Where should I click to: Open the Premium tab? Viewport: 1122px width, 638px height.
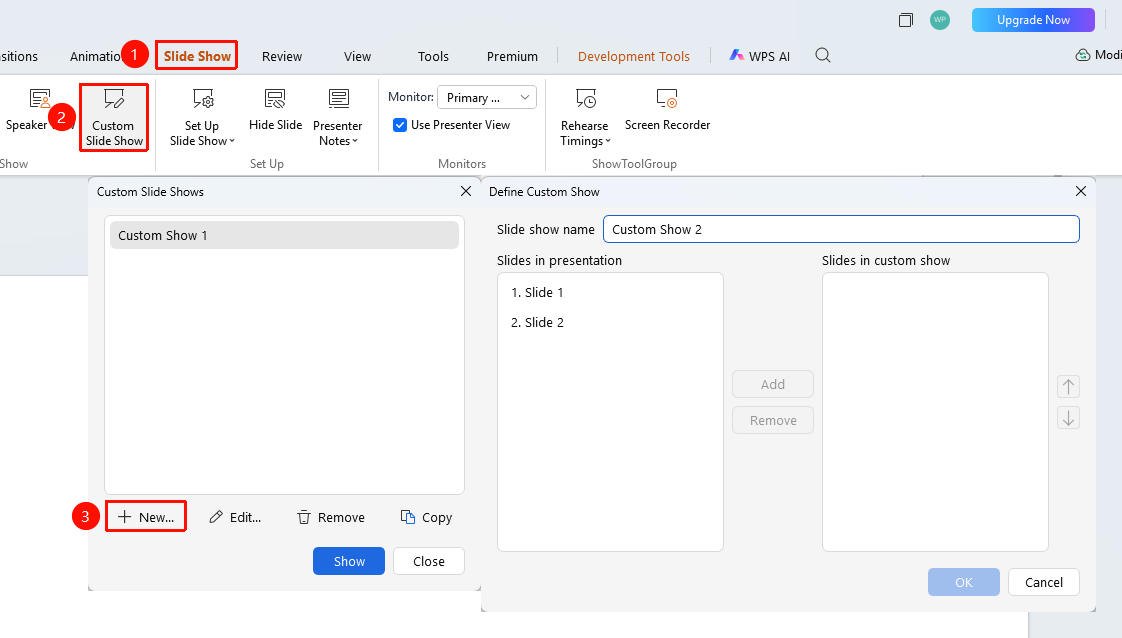512,57
